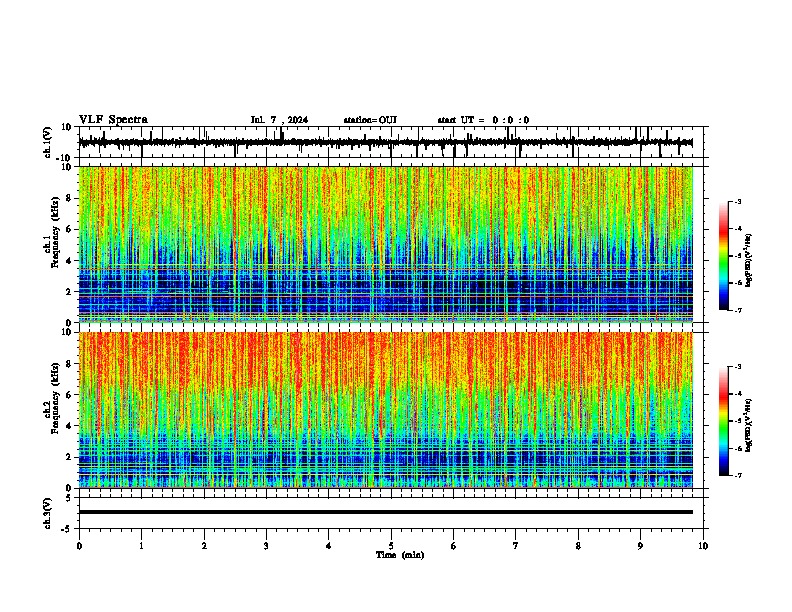Click time axis tick label "8"
The height and width of the screenshot is (612, 792).
[578, 546]
